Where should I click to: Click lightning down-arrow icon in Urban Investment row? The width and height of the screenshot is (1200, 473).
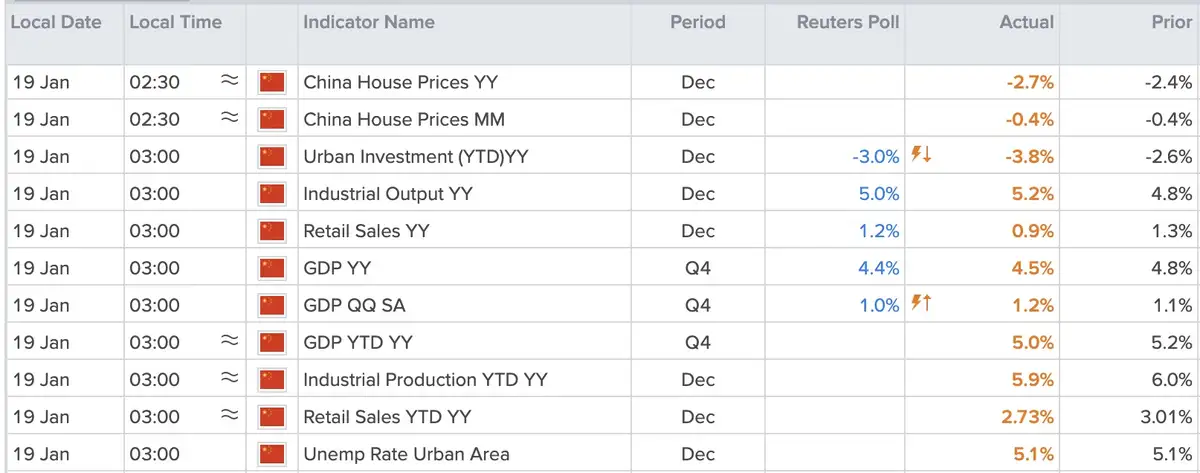tap(921, 155)
